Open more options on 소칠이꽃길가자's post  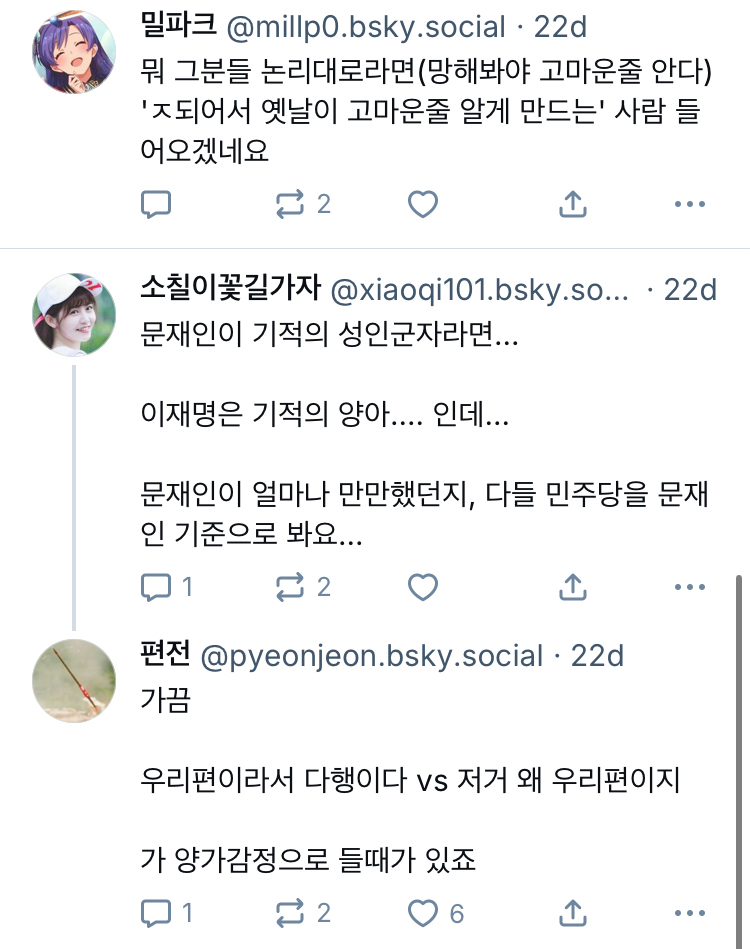point(690,587)
